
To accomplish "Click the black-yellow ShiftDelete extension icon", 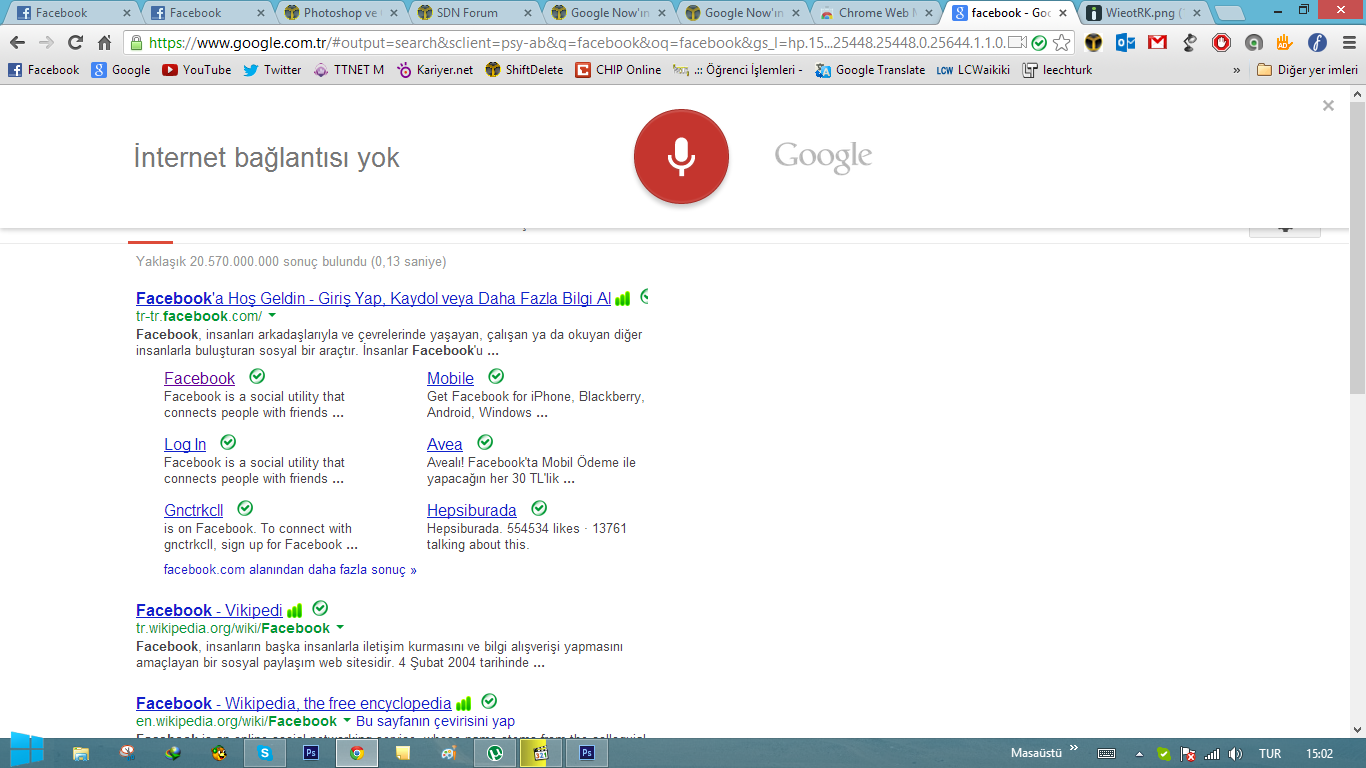I will click(1094, 43).
